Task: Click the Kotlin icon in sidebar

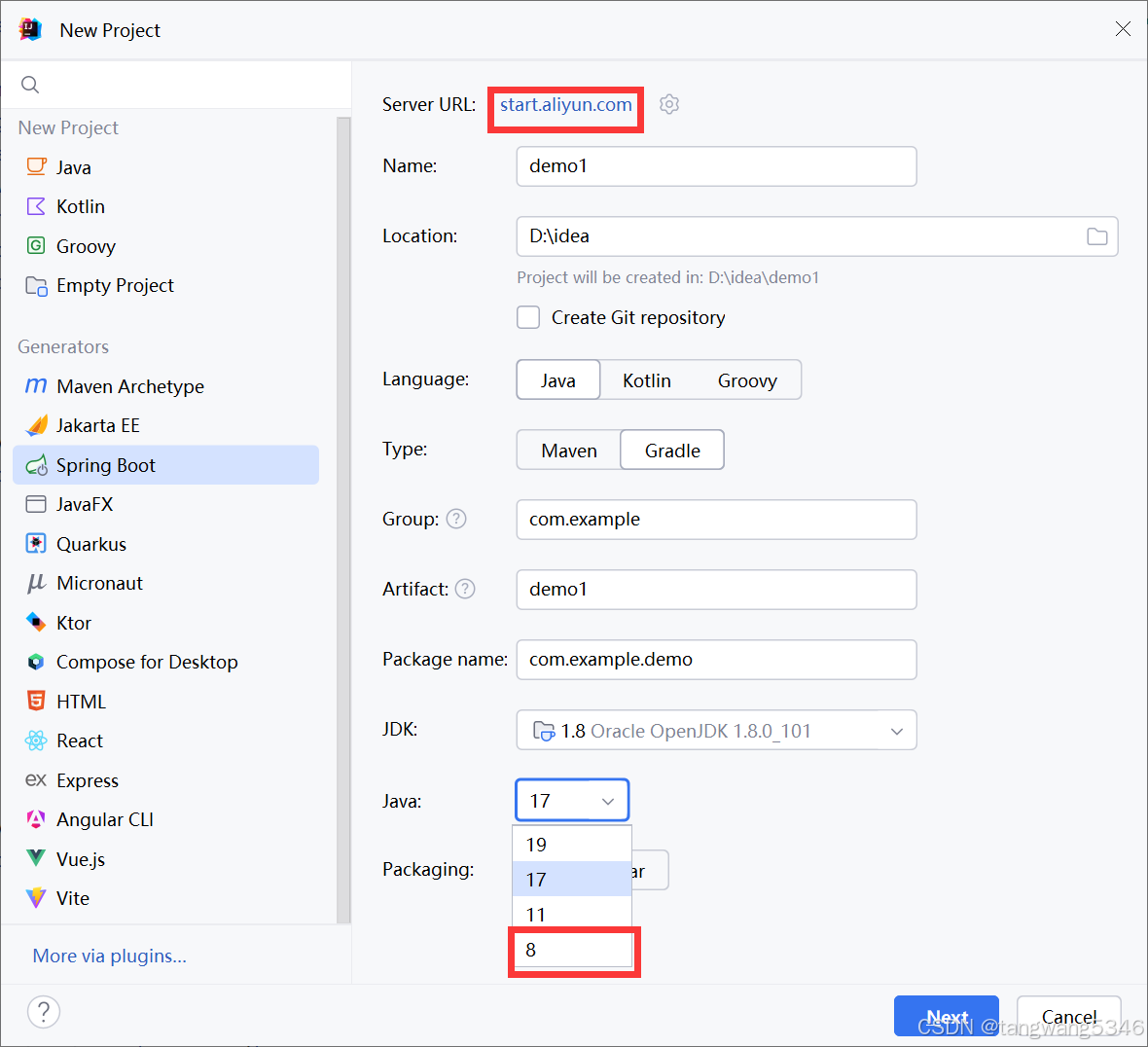Action: click(x=36, y=206)
